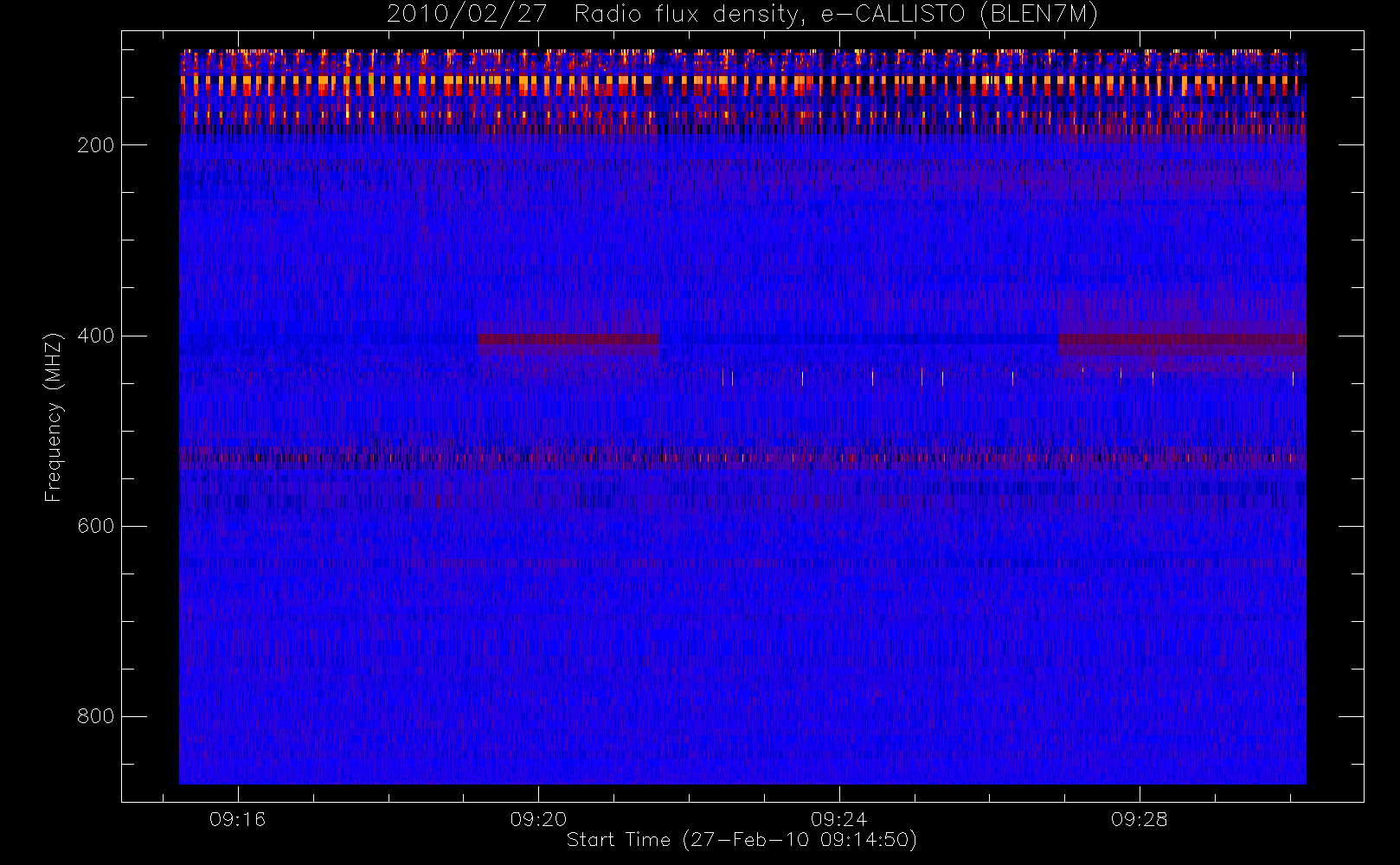Click the 'Frequency (MHZ)' axis label
This screenshot has height=865, width=1400.
[54, 417]
